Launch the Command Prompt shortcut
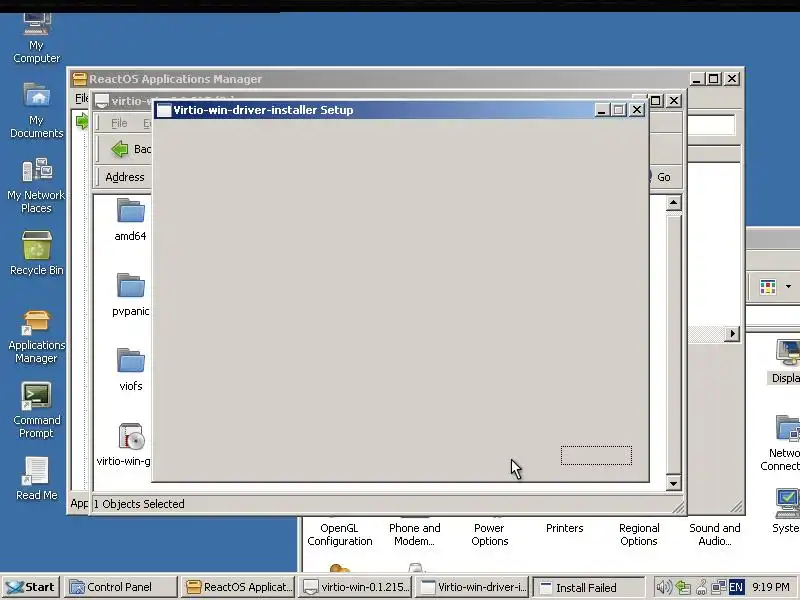Viewport: 800px width, 600px height. coord(37,411)
